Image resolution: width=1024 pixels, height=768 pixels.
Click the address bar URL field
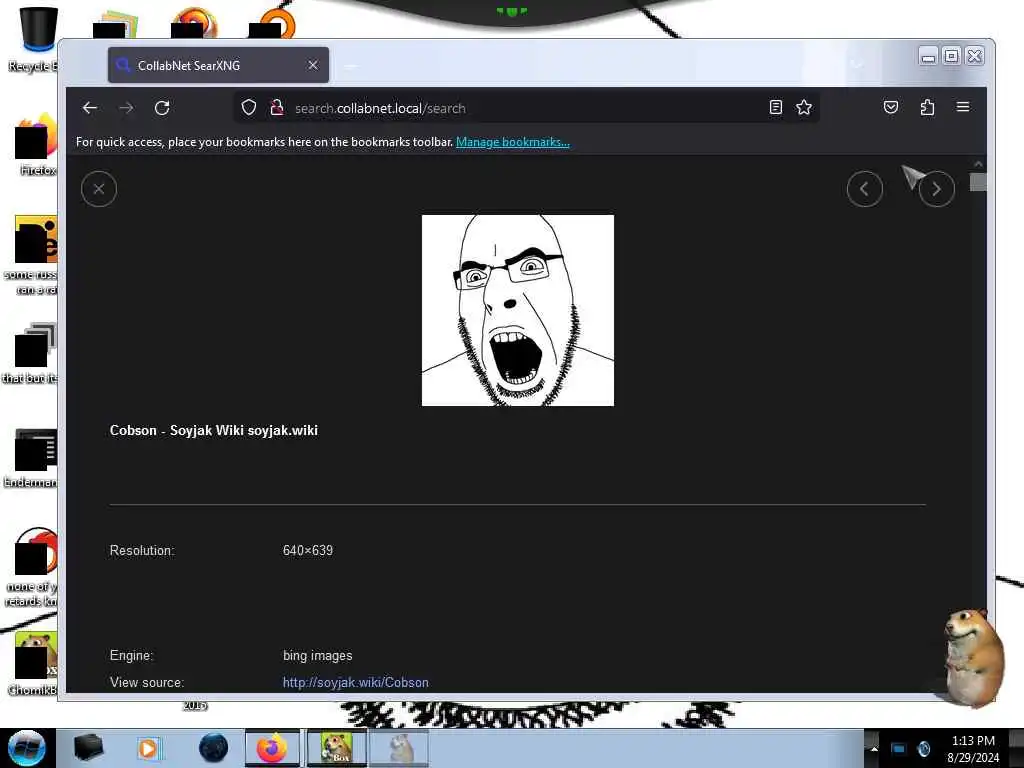click(x=526, y=108)
